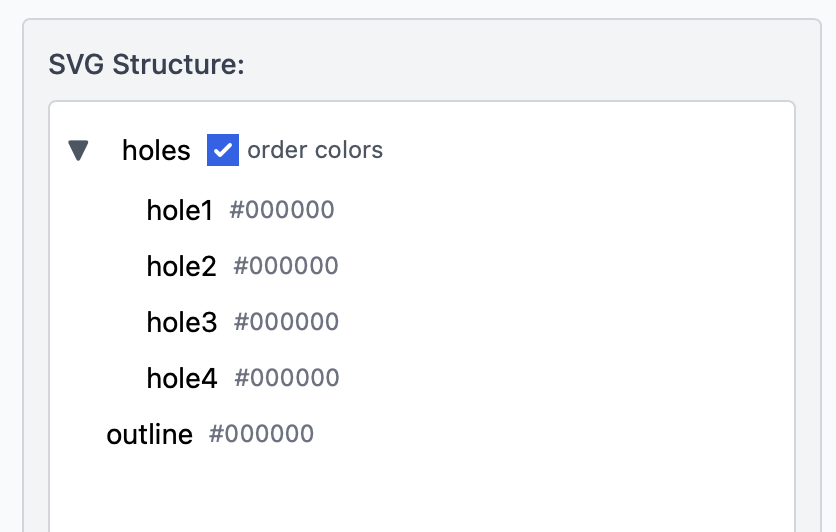Click hole2's #000000 color value
The image size is (836, 532).
click(x=286, y=266)
